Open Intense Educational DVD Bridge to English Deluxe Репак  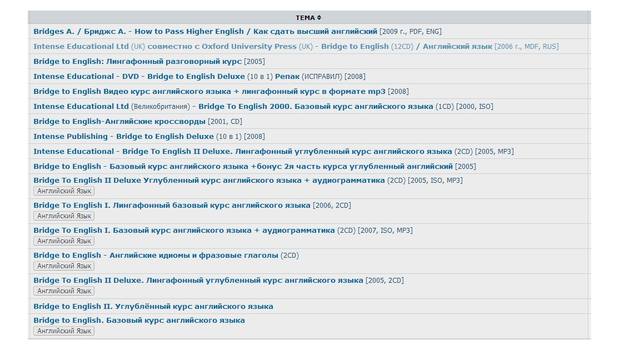click(166, 76)
